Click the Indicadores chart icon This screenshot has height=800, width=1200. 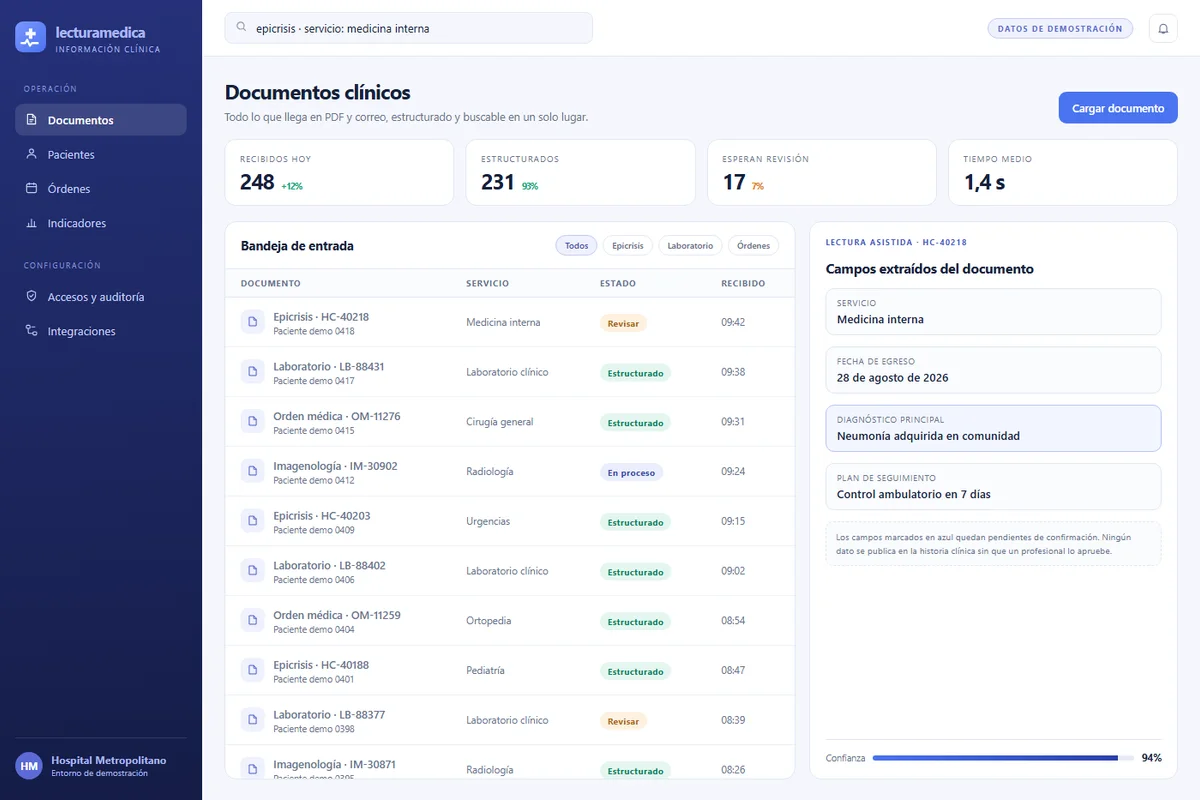tap(31, 223)
